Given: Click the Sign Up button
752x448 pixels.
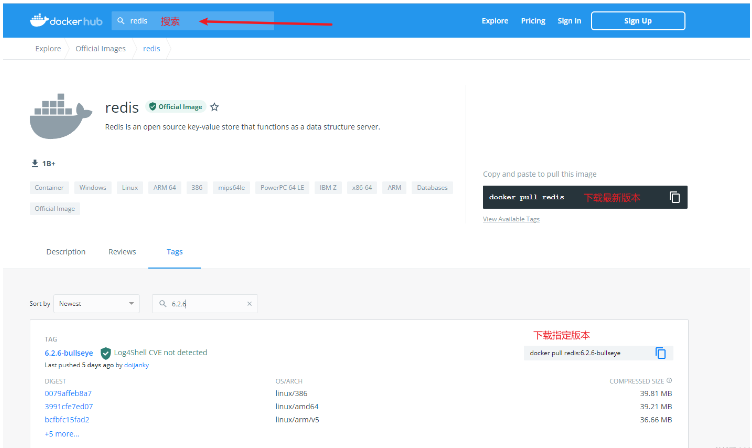Looking at the screenshot, I should tap(638, 21).
